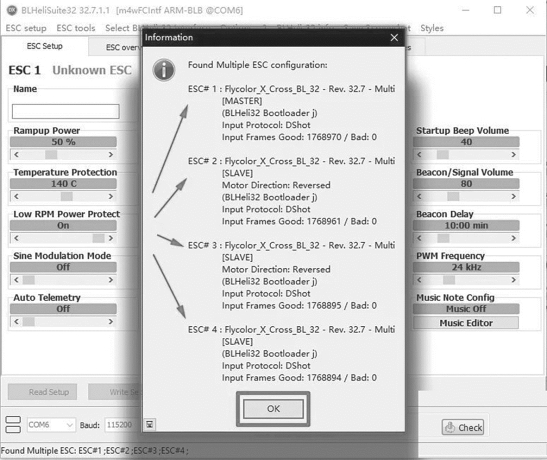Viewport: 547px width, 460px height.
Task: Click the 'Found Multiple ESC' status bar text
Action: (95, 451)
